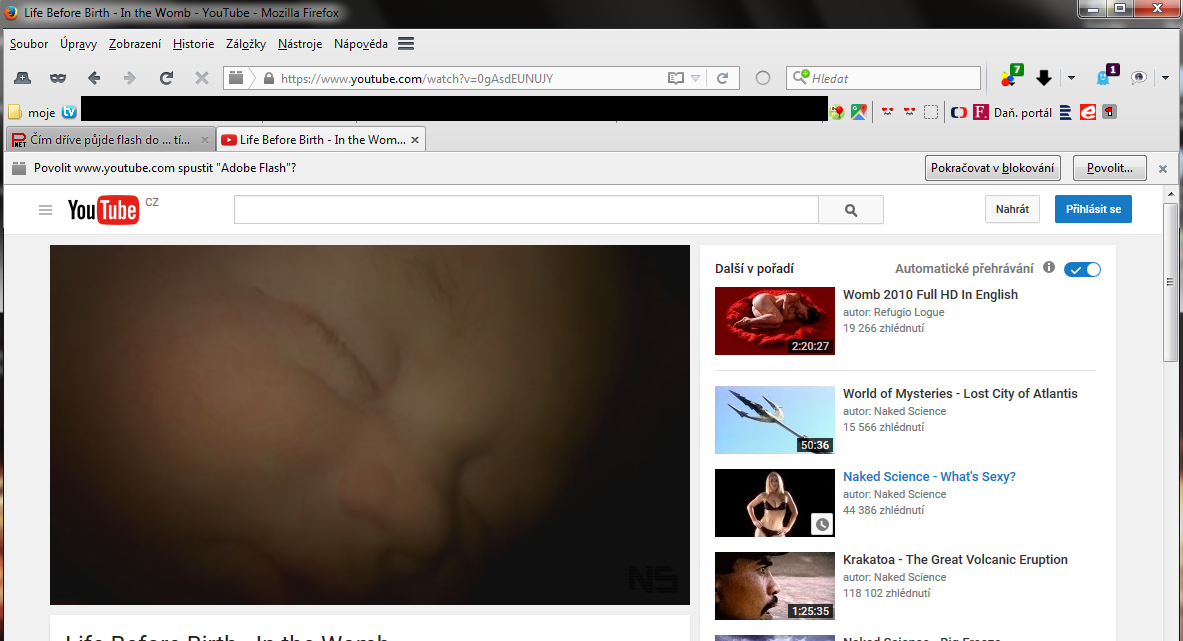Open the Google Maps bookmark icon

click(859, 112)
